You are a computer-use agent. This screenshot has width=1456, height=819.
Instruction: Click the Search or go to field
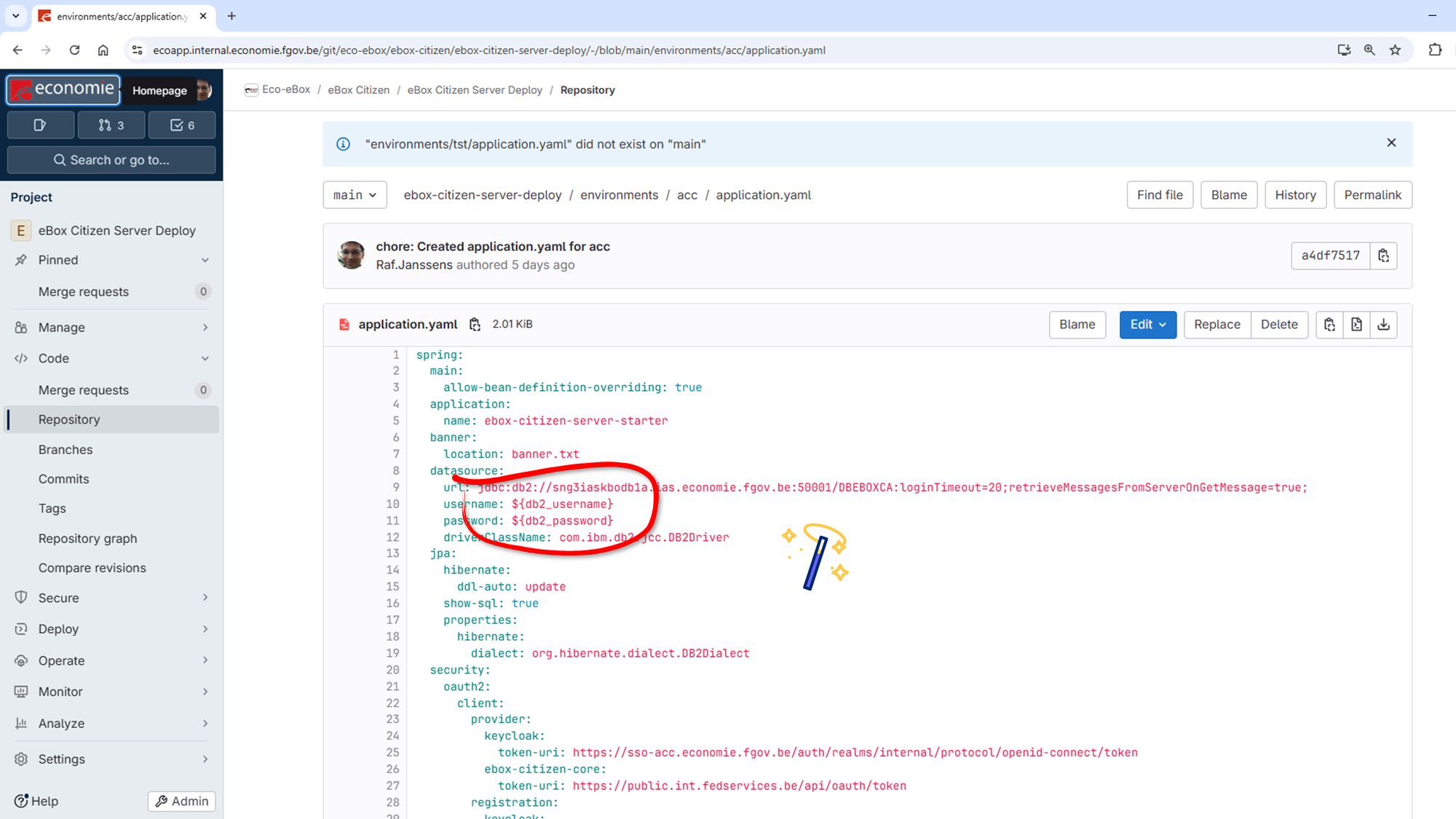[111, 160]
